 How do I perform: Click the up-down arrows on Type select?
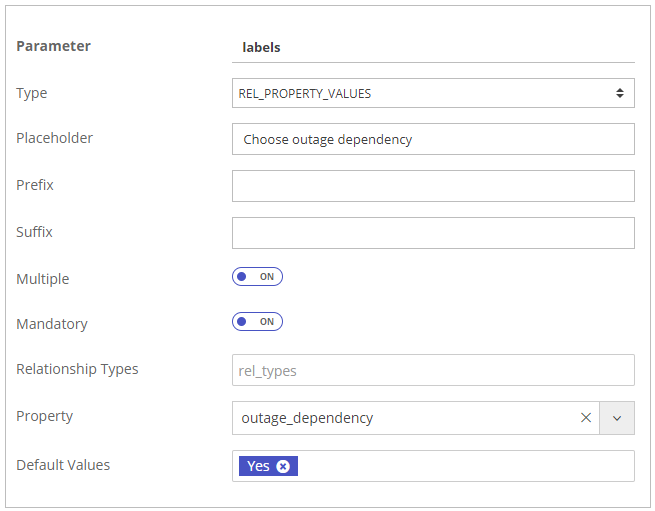620,93
